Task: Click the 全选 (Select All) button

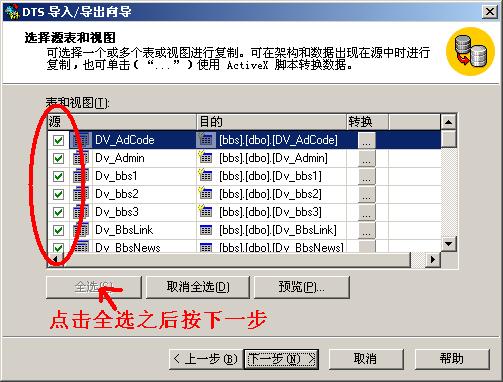Action: 94,287
